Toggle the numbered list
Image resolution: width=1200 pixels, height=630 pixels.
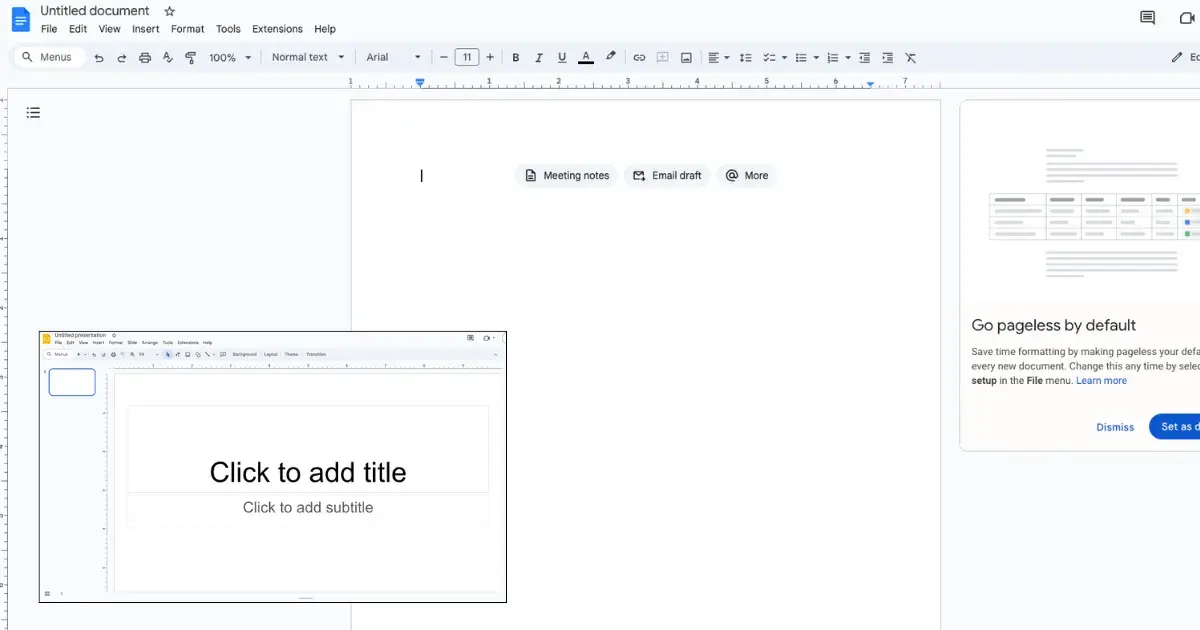pos(833,58)
